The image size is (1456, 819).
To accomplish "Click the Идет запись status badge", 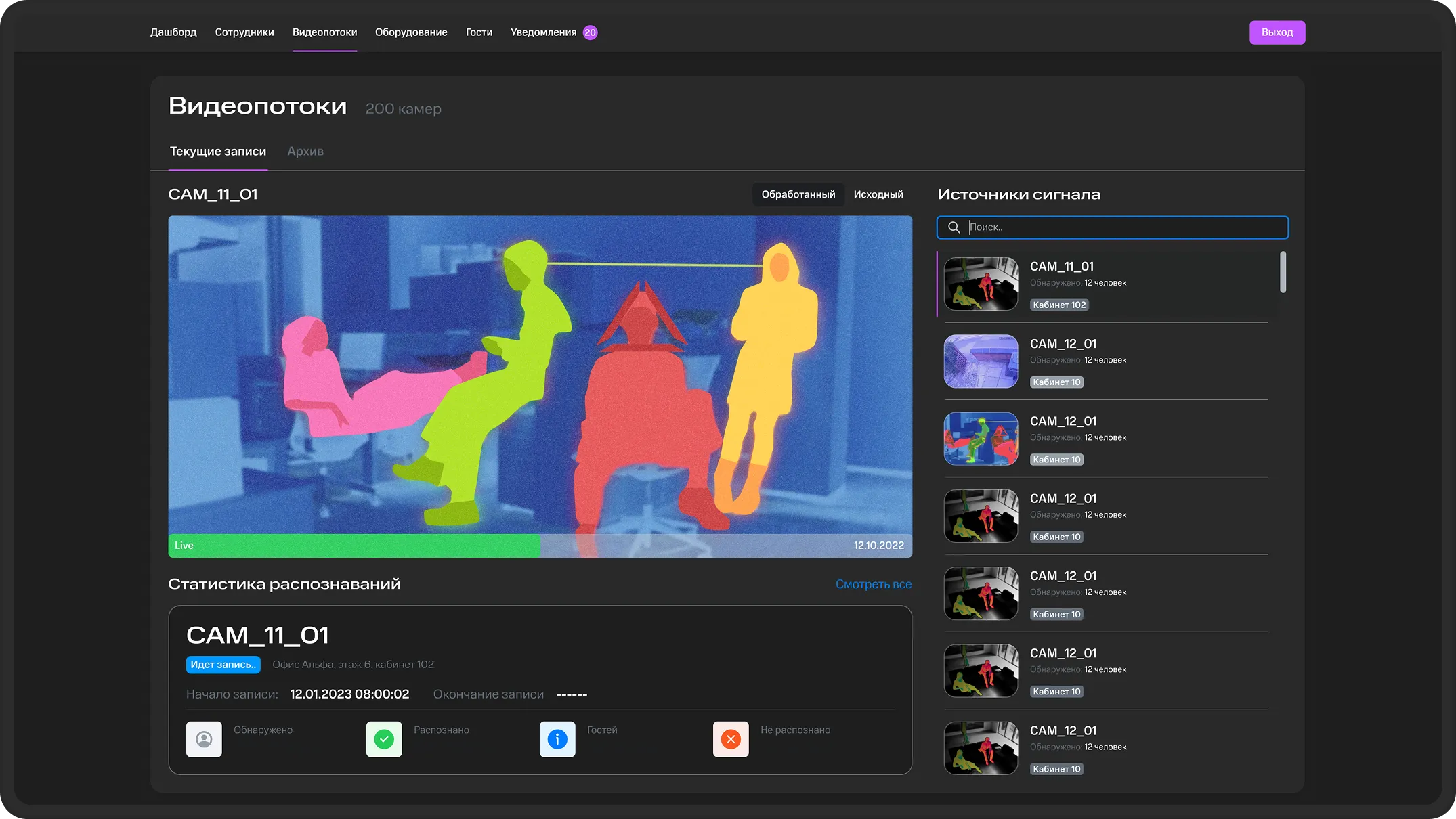I will (223, 665).
